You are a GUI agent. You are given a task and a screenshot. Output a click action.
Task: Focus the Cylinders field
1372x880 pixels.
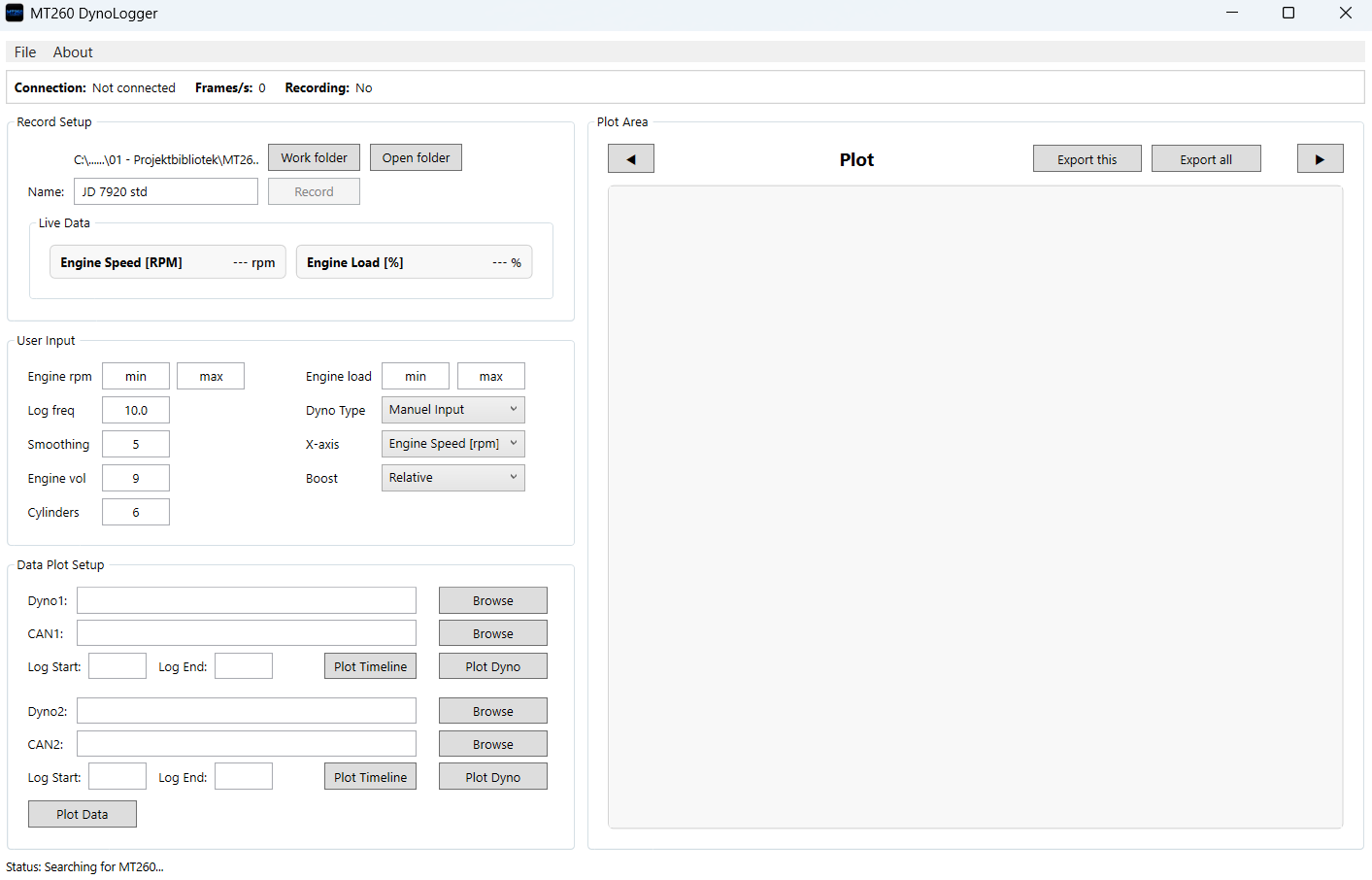(136, 512)
